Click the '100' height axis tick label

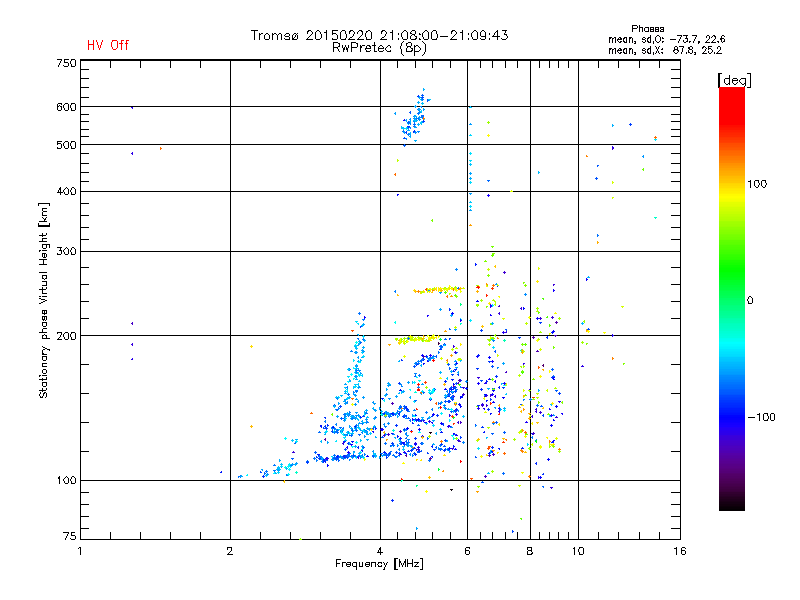pyautogui.click(x=66, y=480)
